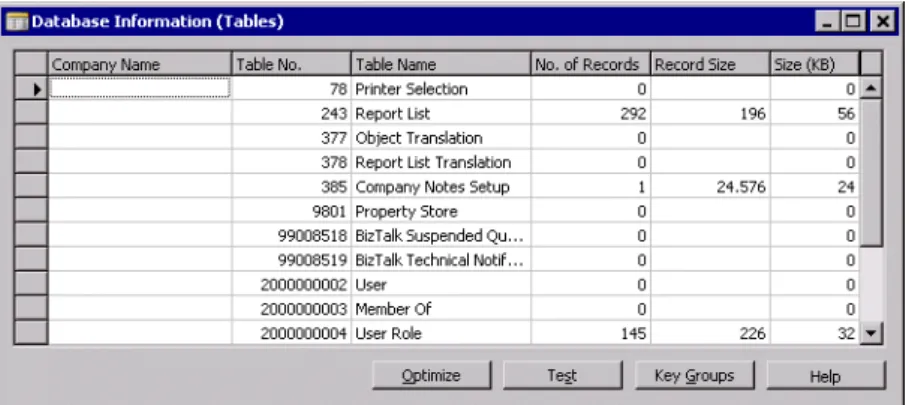Click the 292 records value for Report List
The width and height of the screenshot is (909, 405).
click(591, 114)
